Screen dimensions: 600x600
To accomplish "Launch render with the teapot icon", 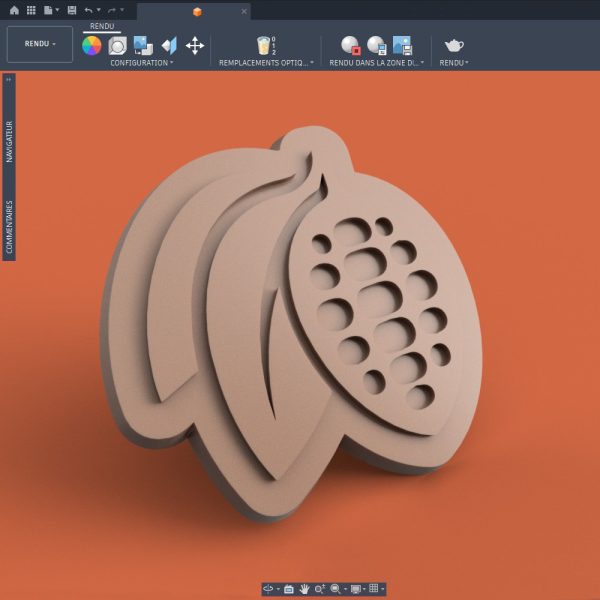I will pos(454,46).
